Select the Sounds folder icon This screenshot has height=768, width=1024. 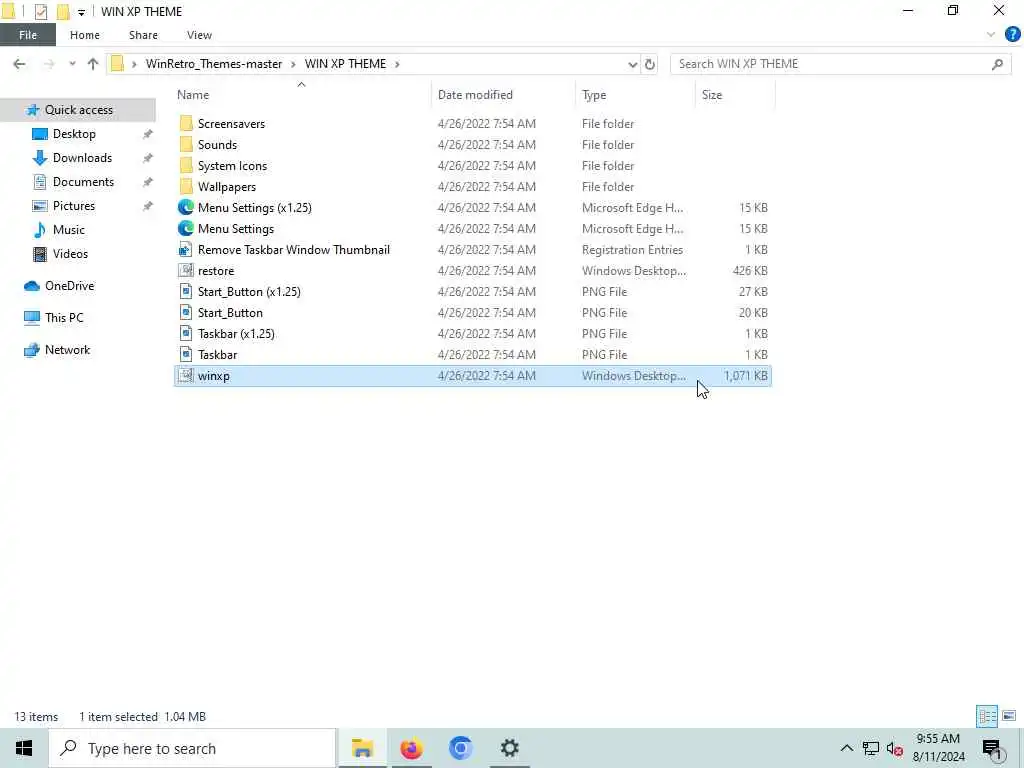[186, 144]
